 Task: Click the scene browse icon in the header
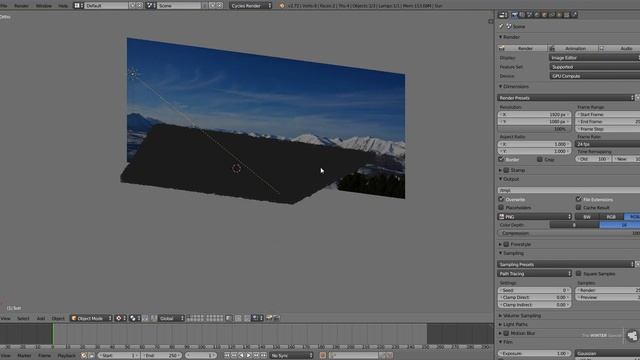(x=151, y=6)
